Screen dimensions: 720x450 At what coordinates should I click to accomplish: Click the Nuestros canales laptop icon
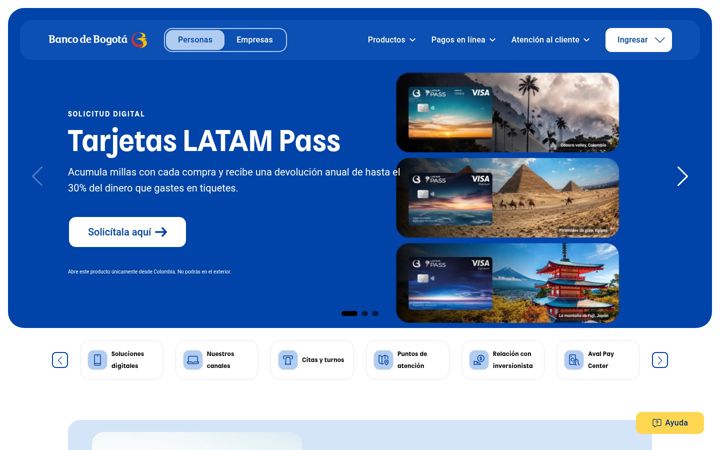193,360
